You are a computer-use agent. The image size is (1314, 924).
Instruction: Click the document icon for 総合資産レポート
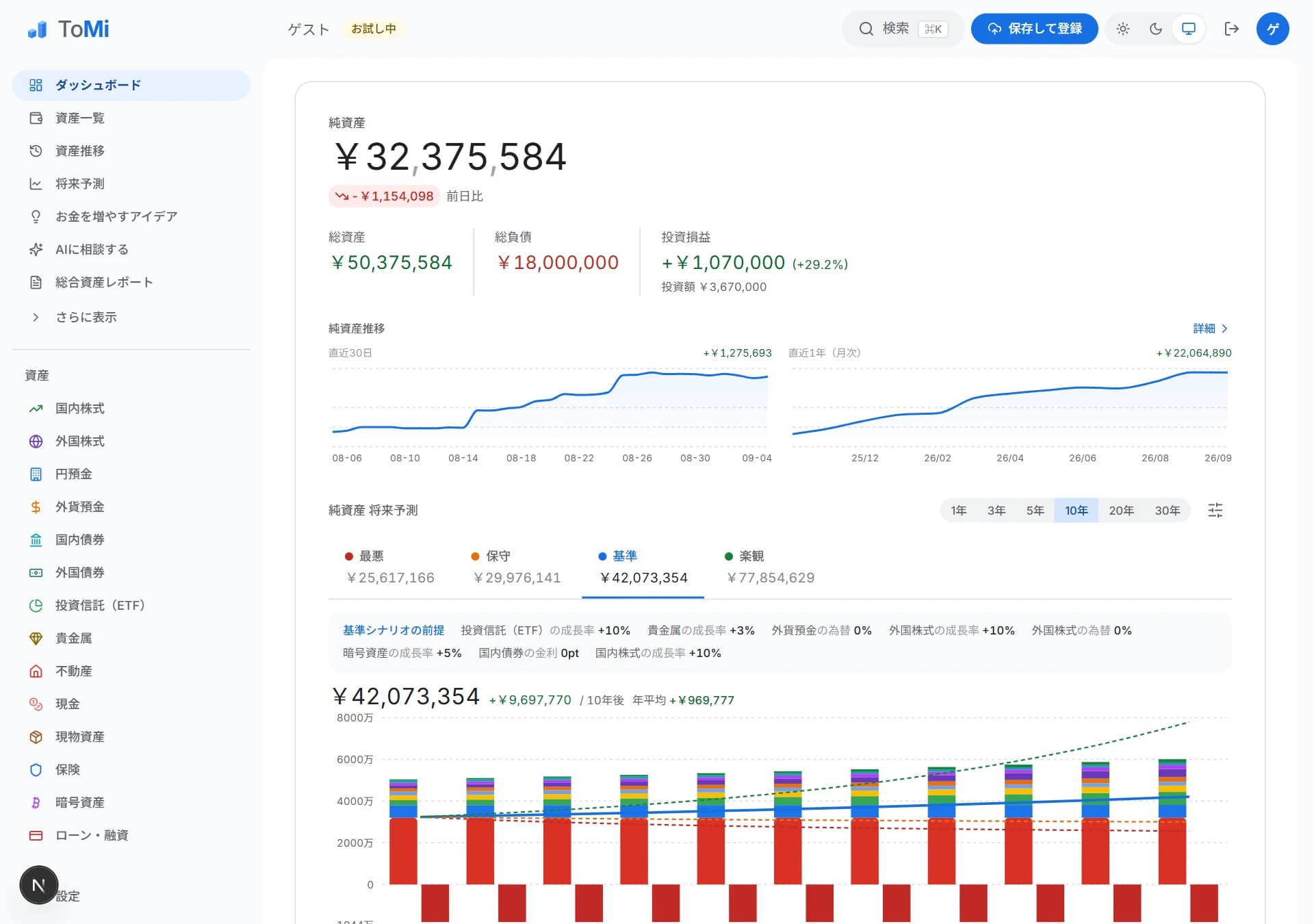click(36, 282)
